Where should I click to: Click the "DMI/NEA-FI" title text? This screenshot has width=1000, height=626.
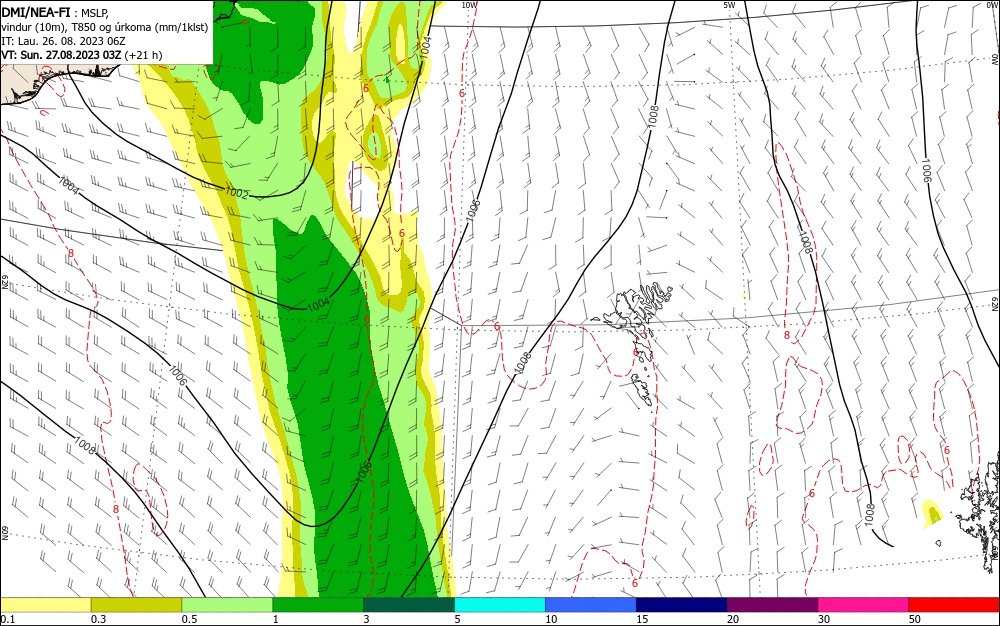(x=36, y=11)
